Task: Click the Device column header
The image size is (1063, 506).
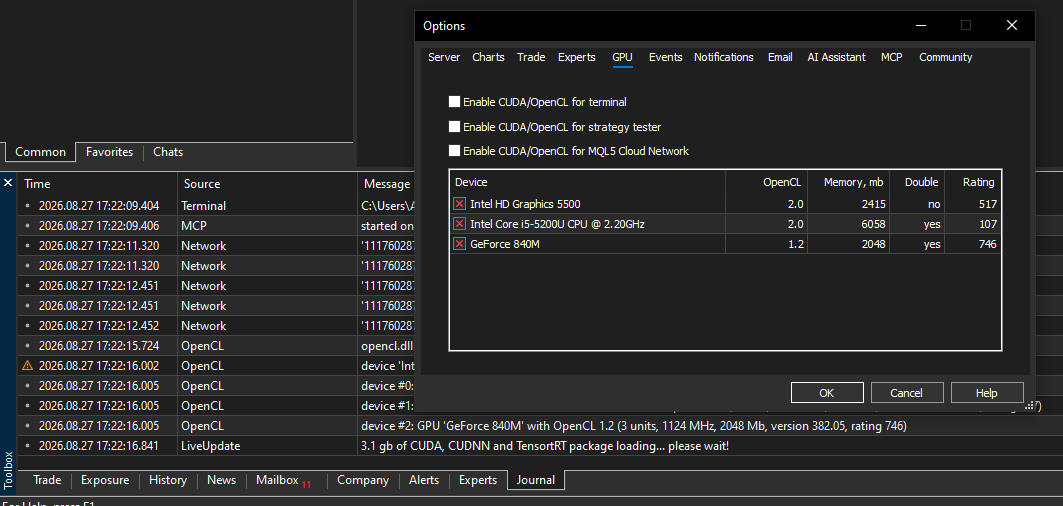Action: [x=587, y=182]
